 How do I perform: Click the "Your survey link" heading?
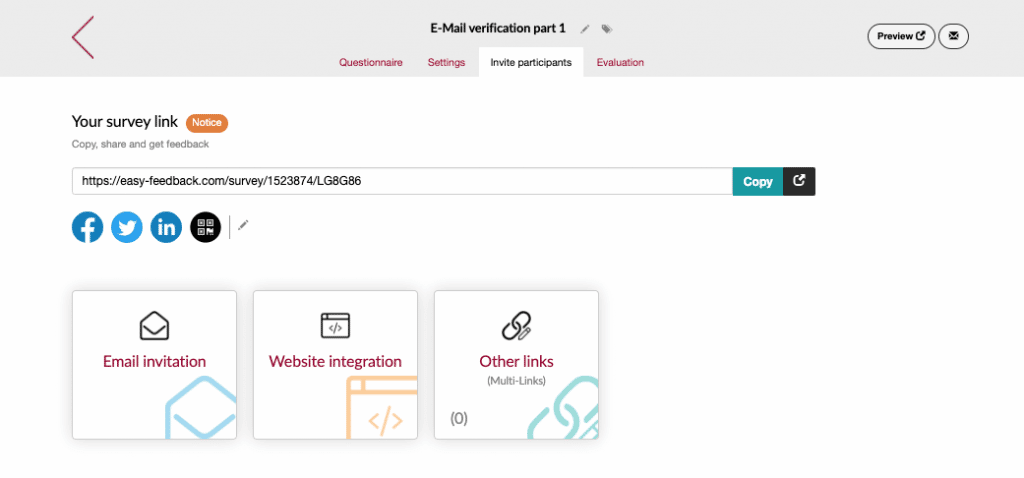(125, 122)
